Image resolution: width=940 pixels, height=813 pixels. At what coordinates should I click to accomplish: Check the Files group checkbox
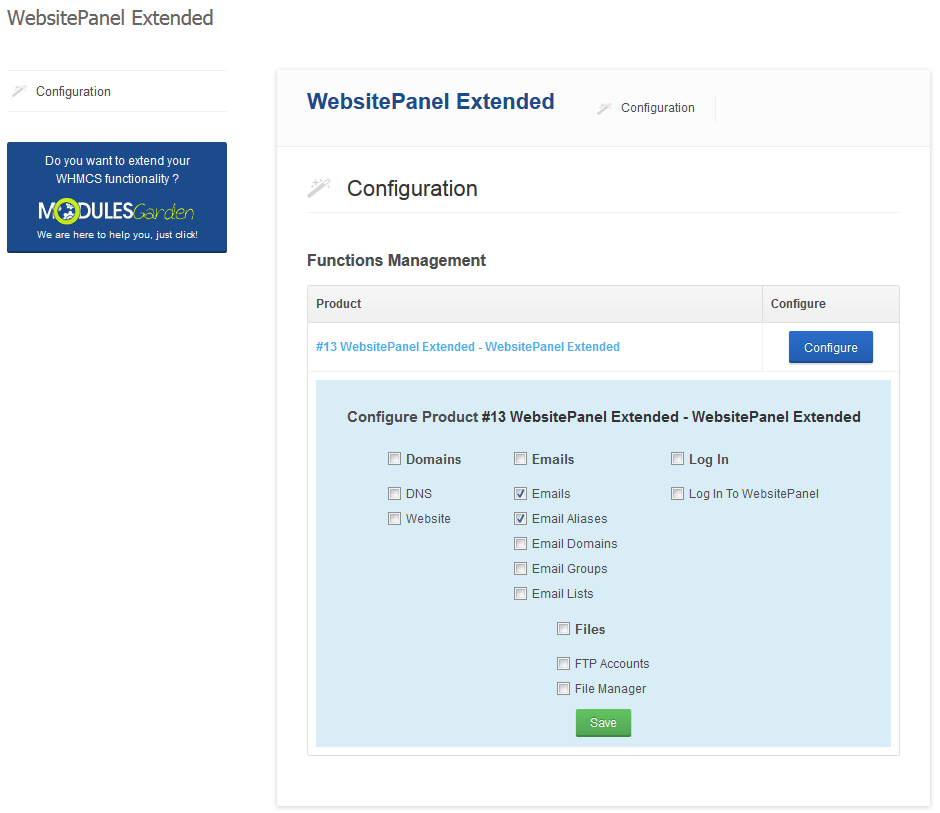564,629
